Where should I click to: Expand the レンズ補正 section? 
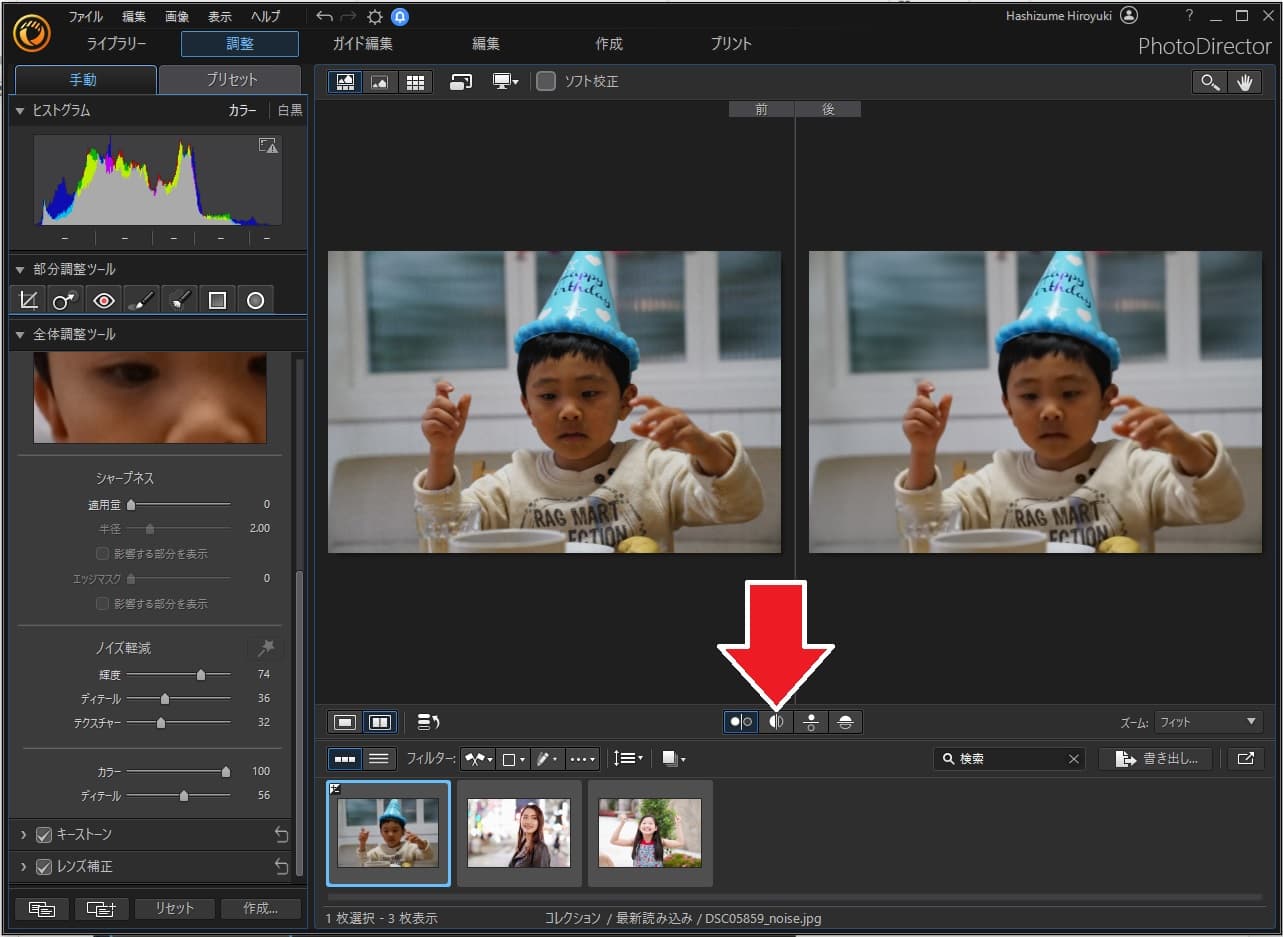pyautogui.click(x=23, y=867)
